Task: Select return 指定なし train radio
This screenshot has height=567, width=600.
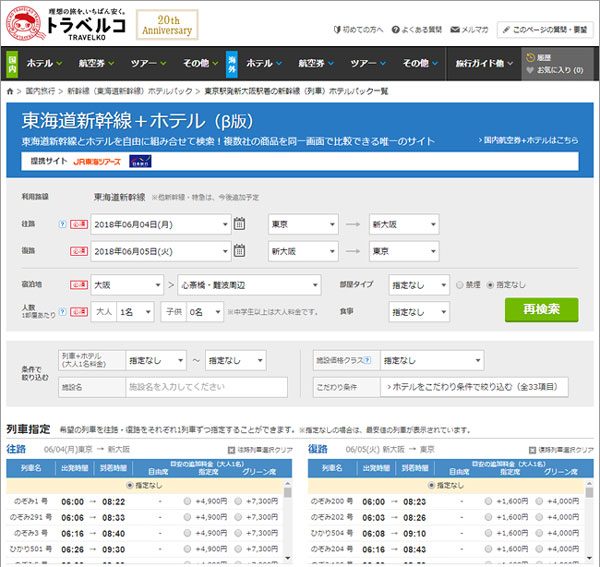Action: coord(431,485)
